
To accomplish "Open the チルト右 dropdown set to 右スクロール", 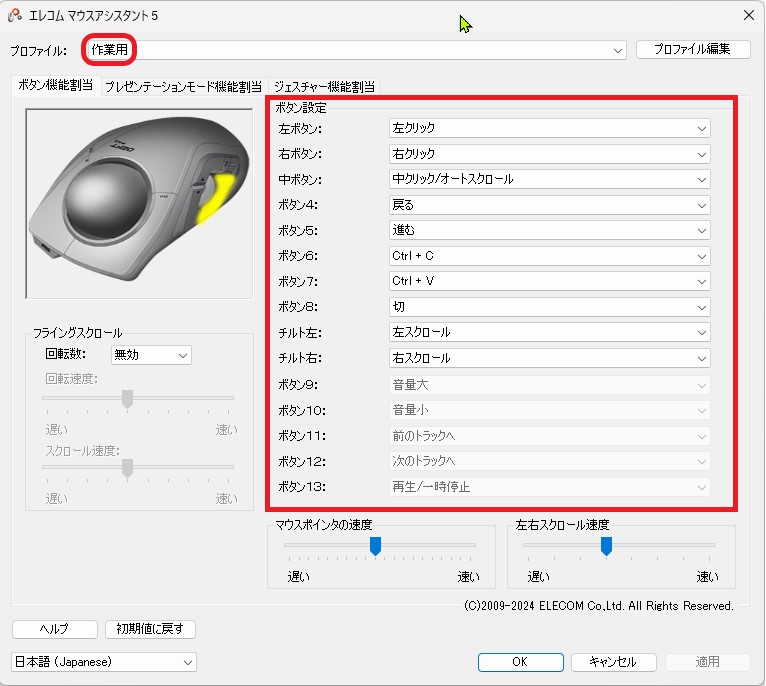I will [x=550, y=358].
